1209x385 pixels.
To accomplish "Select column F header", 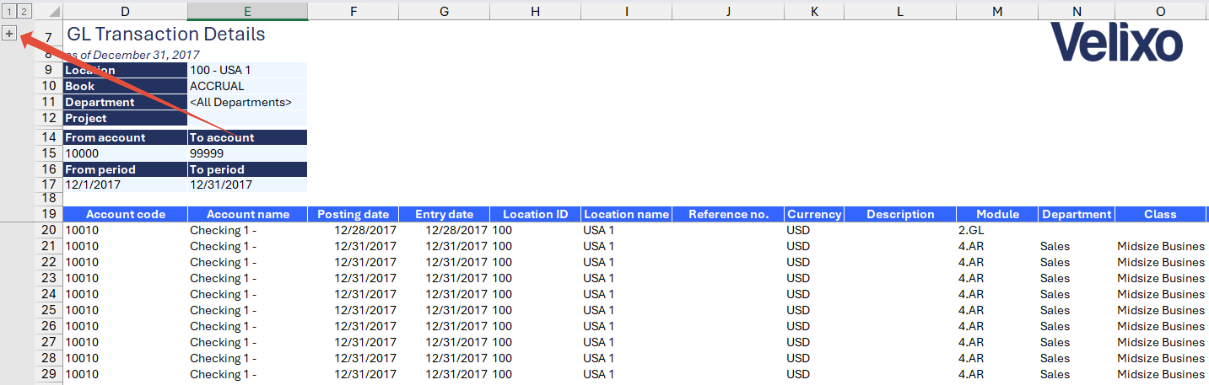I will tap(353, 10).
